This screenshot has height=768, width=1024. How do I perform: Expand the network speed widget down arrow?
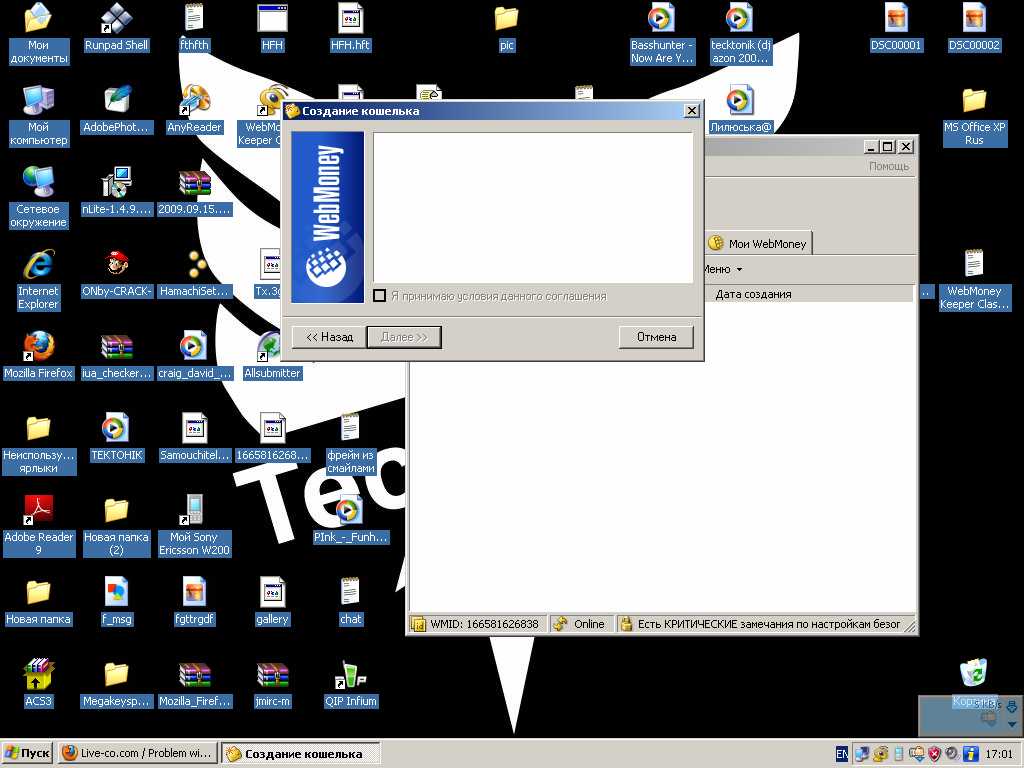pos(1011,723)
